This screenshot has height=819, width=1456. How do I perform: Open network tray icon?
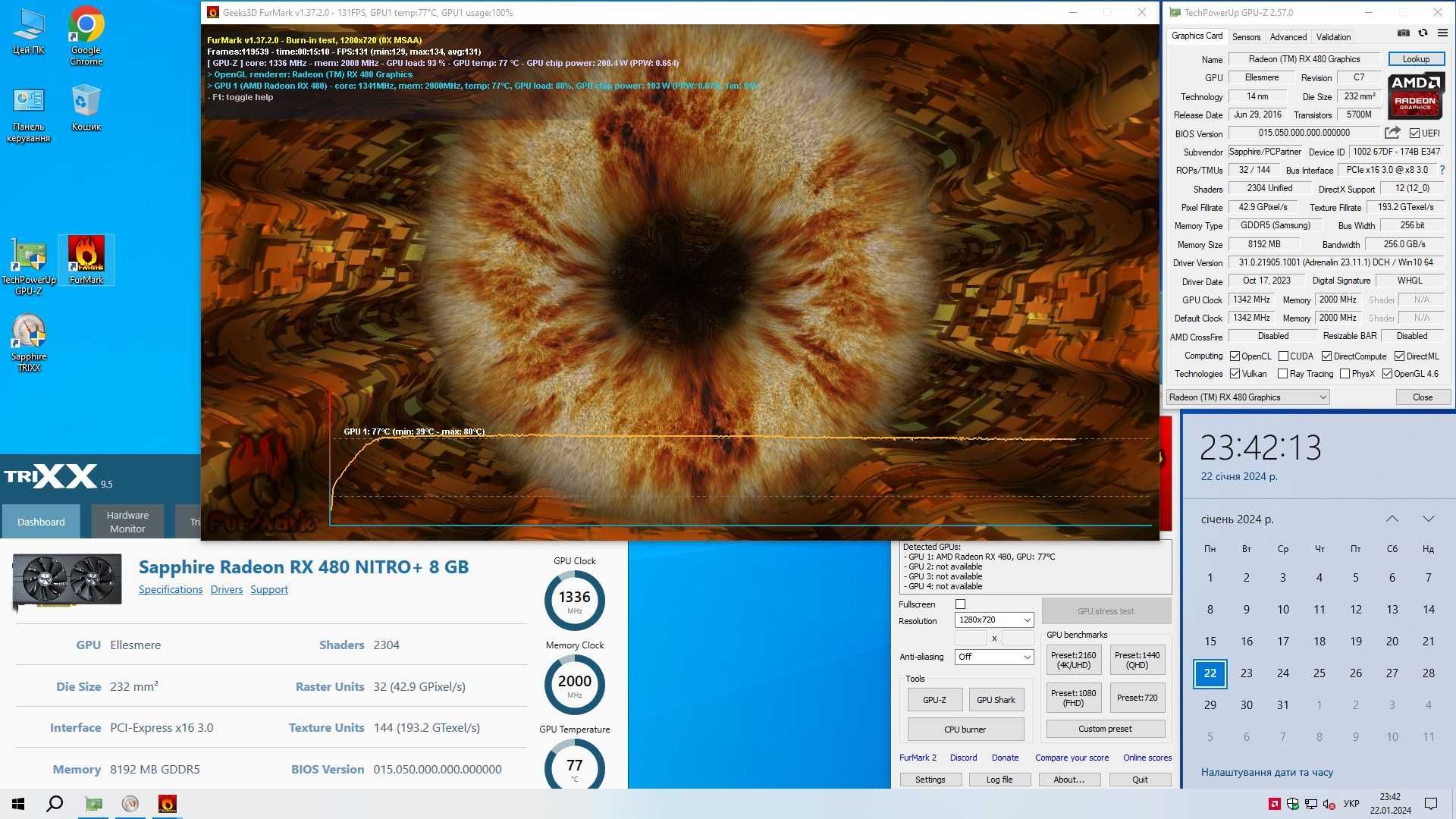point(1311,804)
